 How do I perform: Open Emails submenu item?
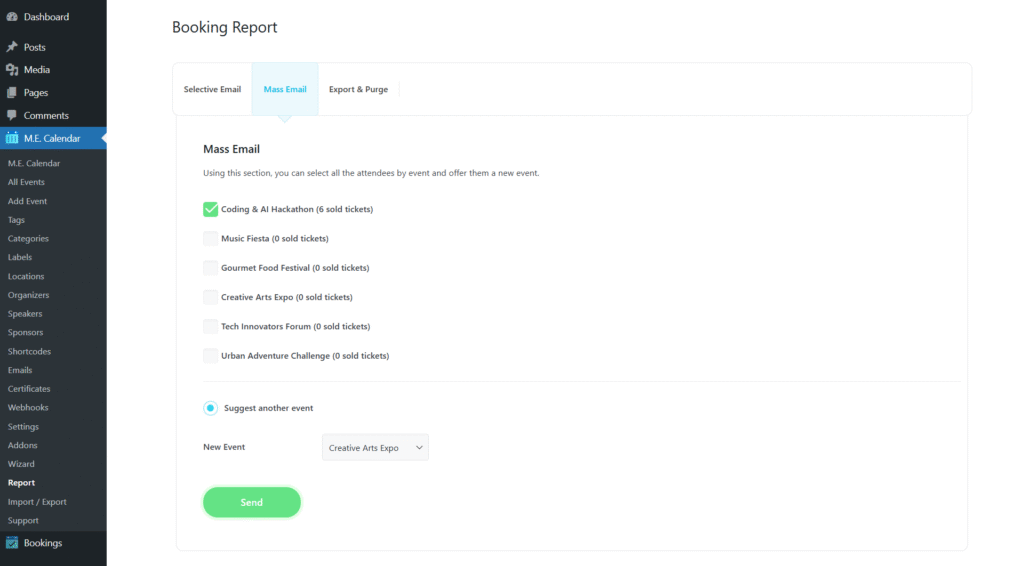[20, 370]
